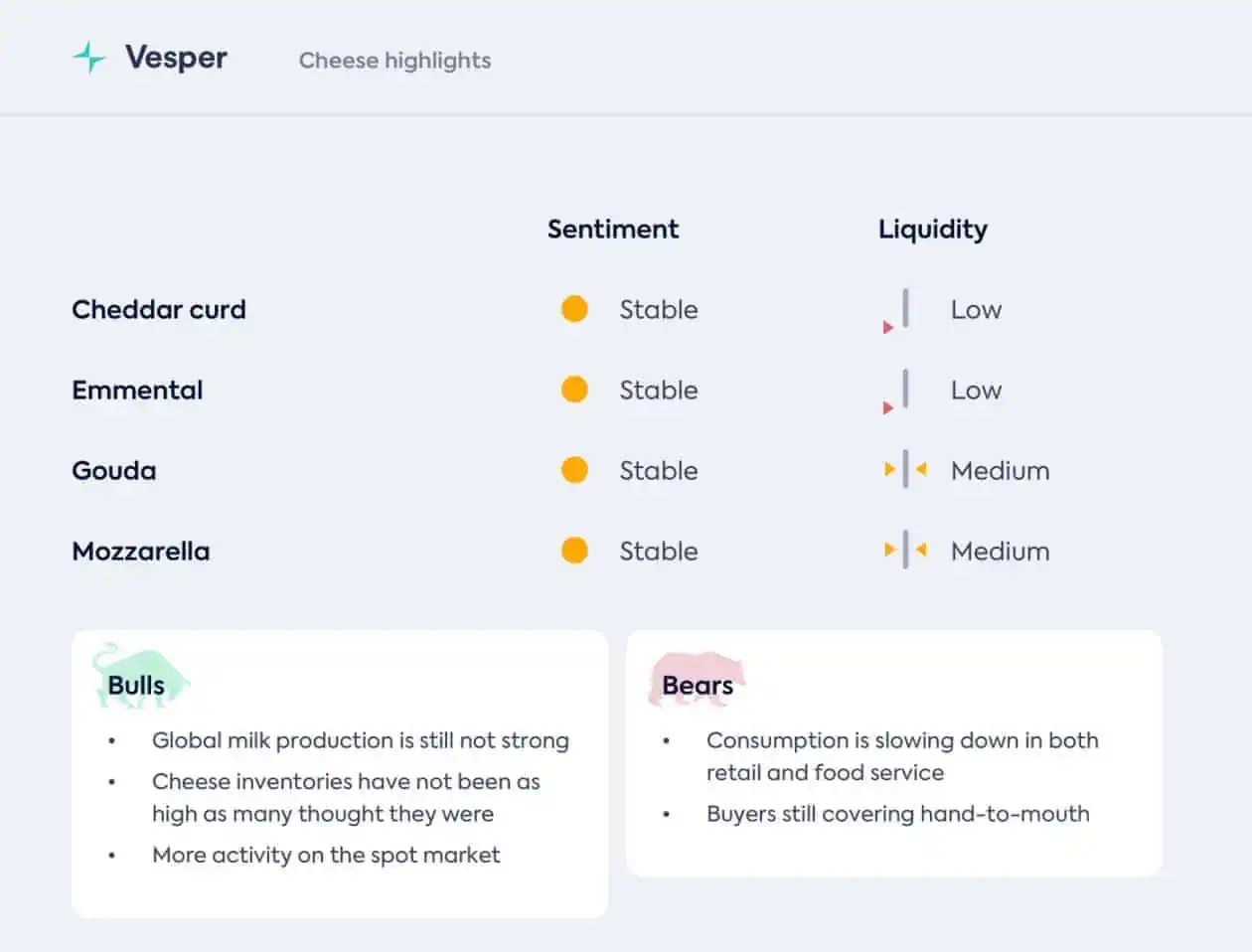The image size is (1252, 952).
Task: Click the Vesper star logo icon
Action: (x=89, y=58)
